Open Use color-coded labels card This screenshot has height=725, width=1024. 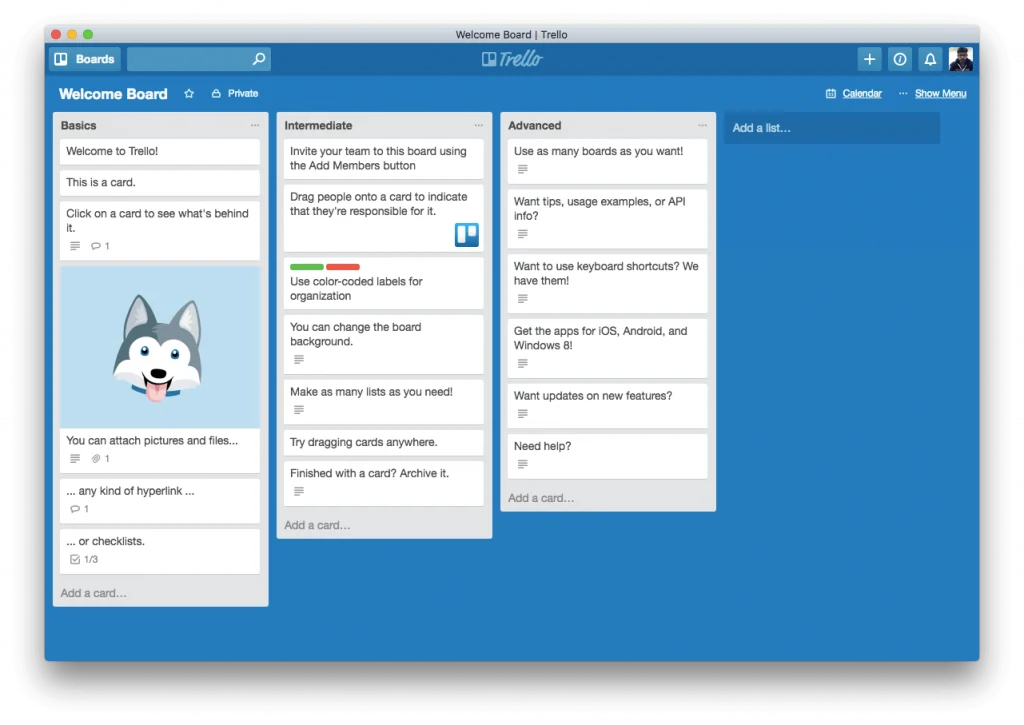coord(384,283)
